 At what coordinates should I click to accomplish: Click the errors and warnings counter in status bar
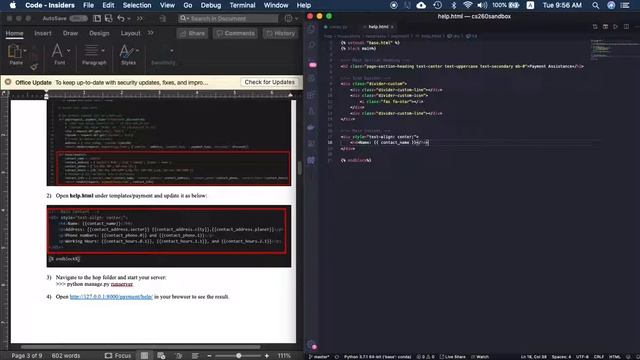pos(425,357)
